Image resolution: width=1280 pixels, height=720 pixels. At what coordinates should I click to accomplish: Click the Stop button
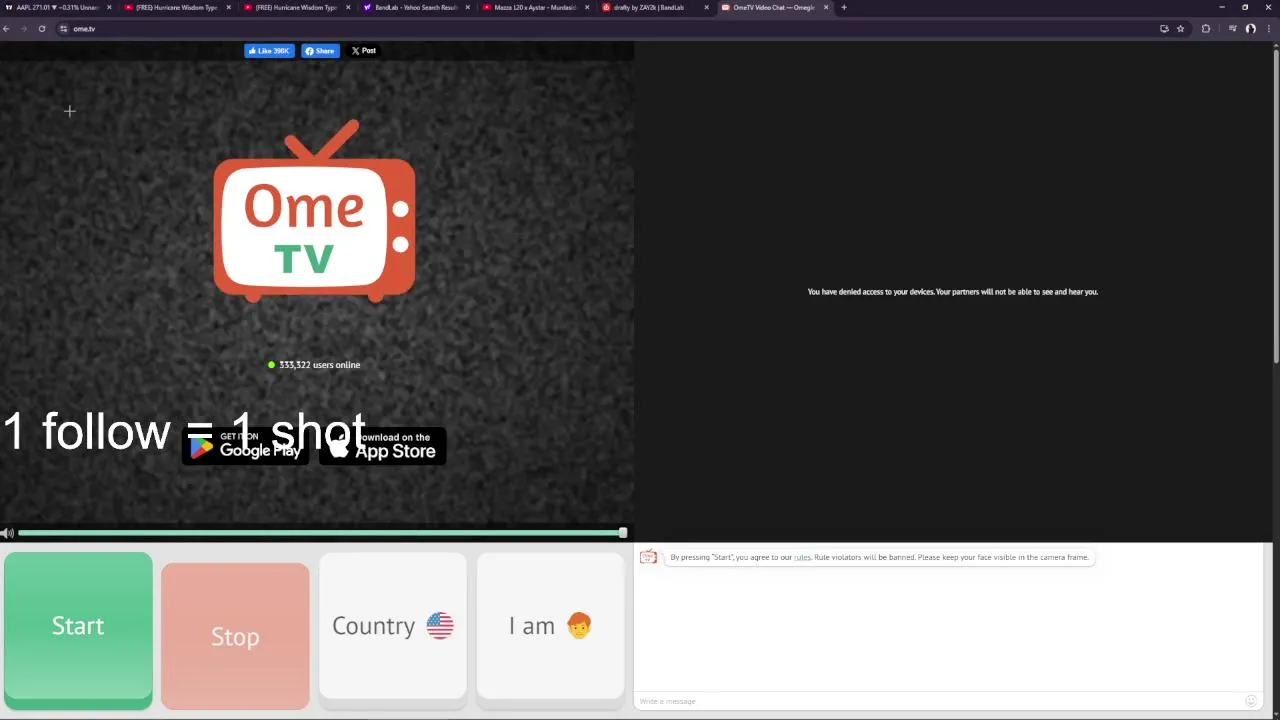click(235, 636)
